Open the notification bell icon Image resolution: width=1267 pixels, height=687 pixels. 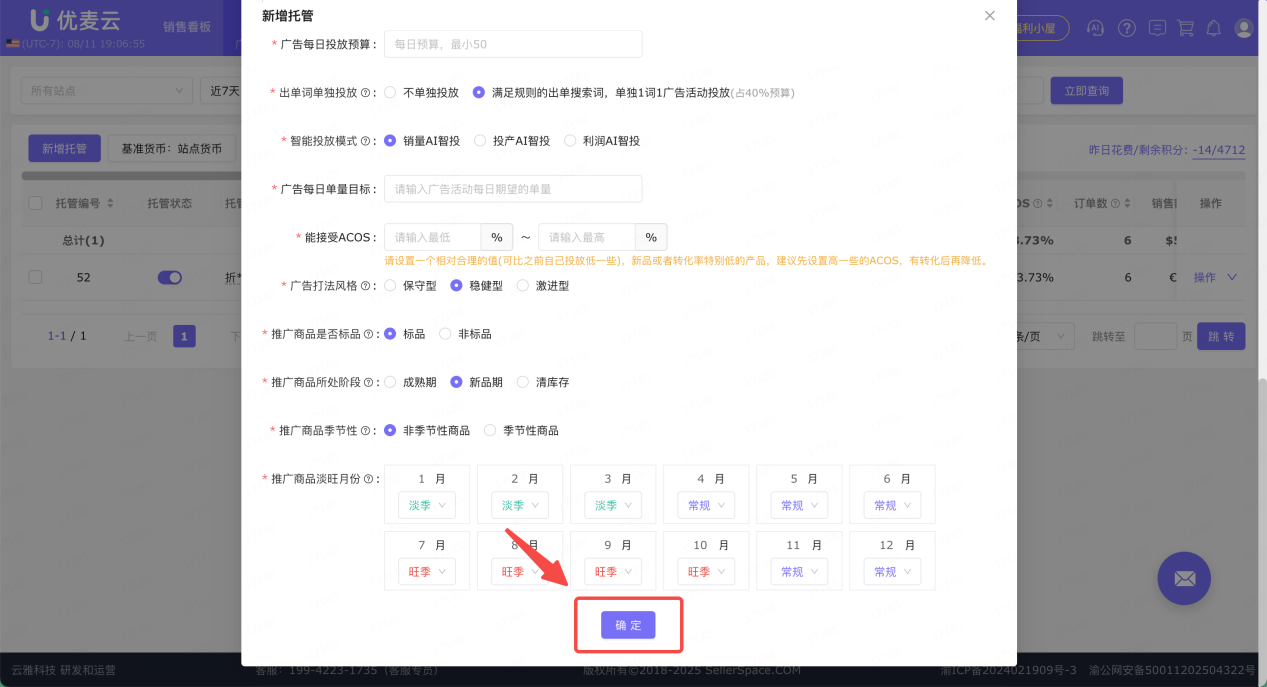[1213, 28]
